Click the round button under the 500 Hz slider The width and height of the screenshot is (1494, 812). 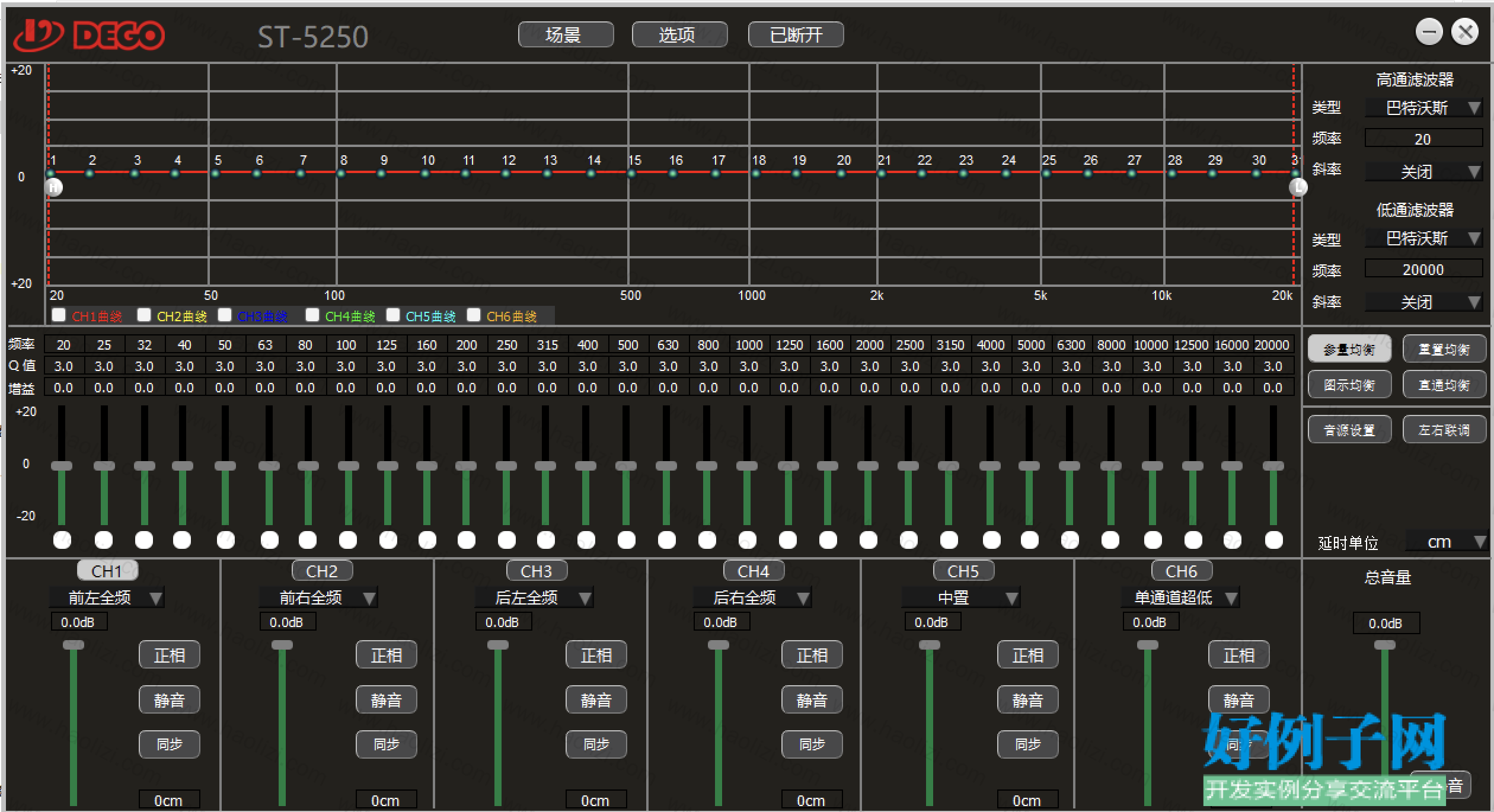tap(627, 540)
